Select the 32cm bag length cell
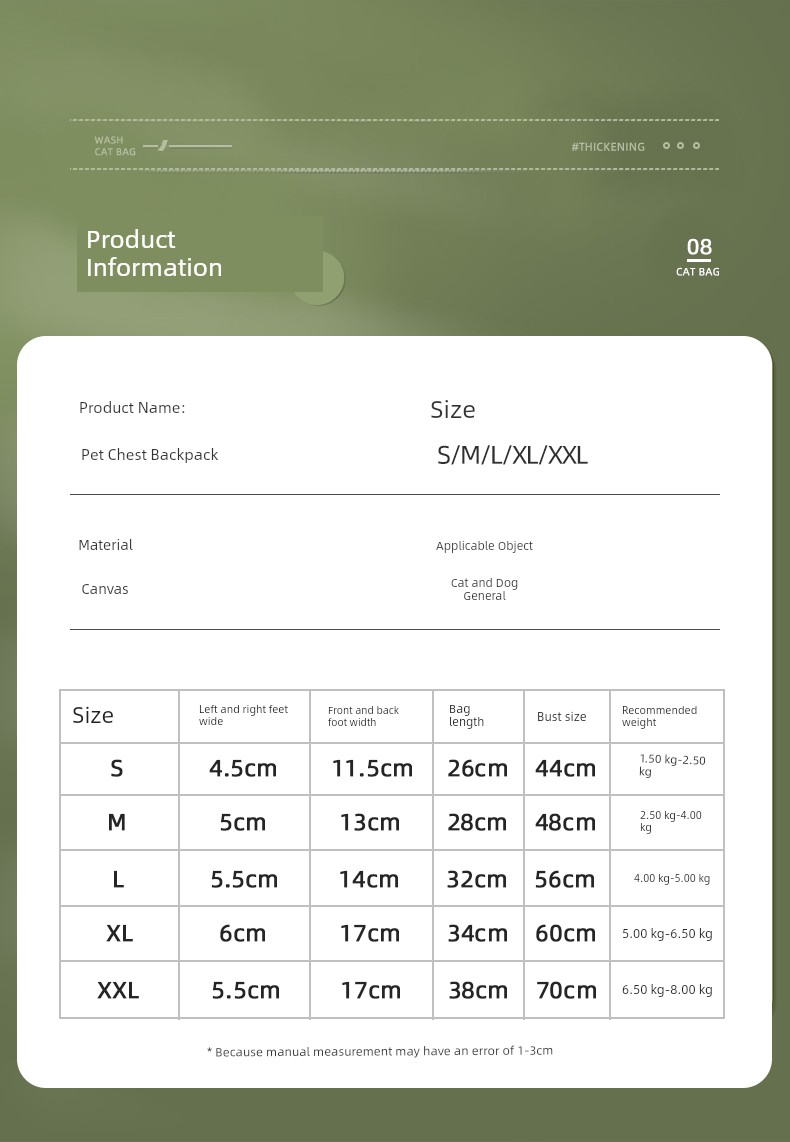Image resolution: width=790 pixels, height=1142 pixels. pos(478,878)
